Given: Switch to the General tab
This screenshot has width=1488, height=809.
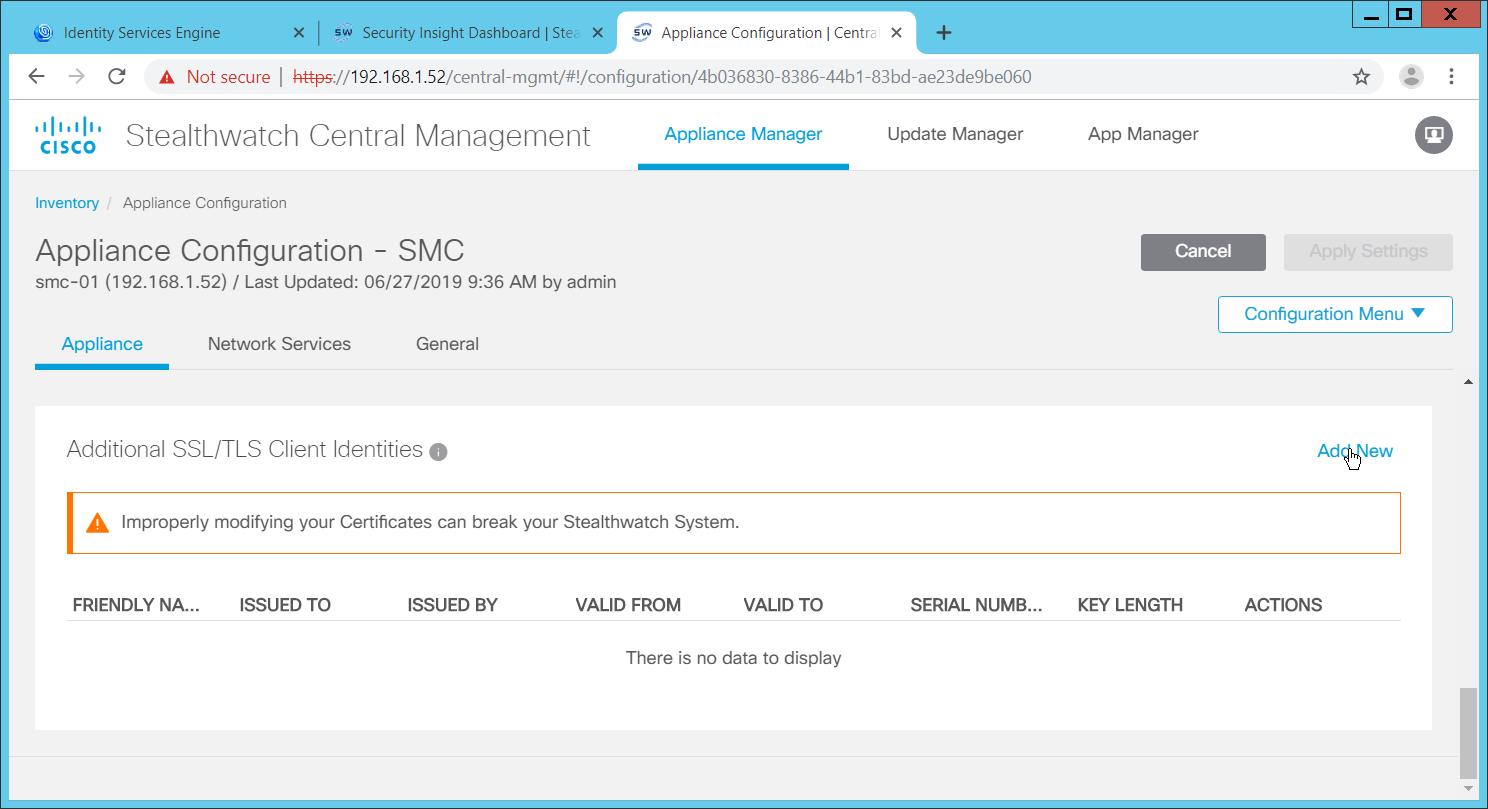Looking at the screenshot, I should click(447, 344).
